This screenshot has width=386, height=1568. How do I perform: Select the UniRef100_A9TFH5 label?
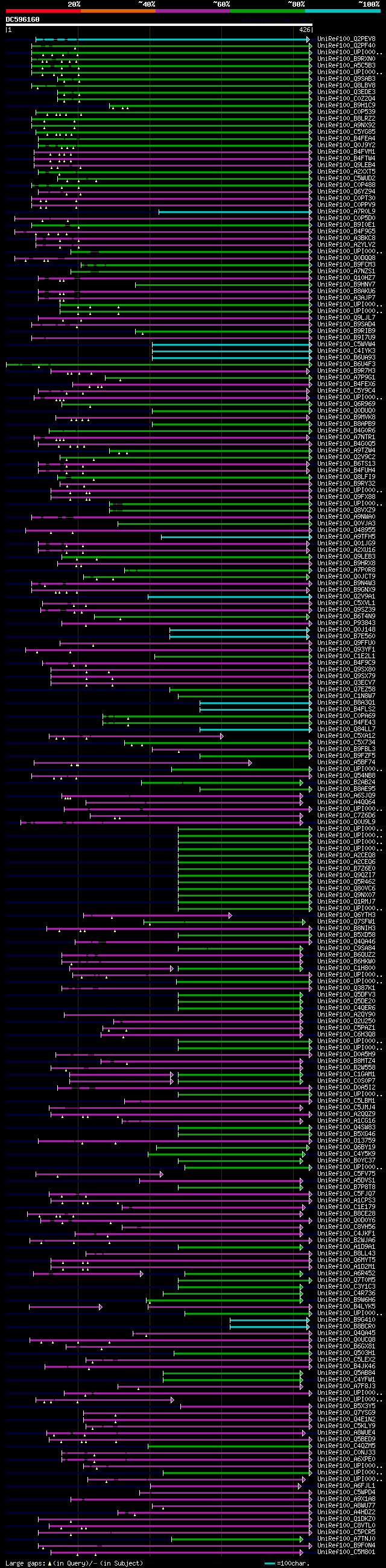346,537
